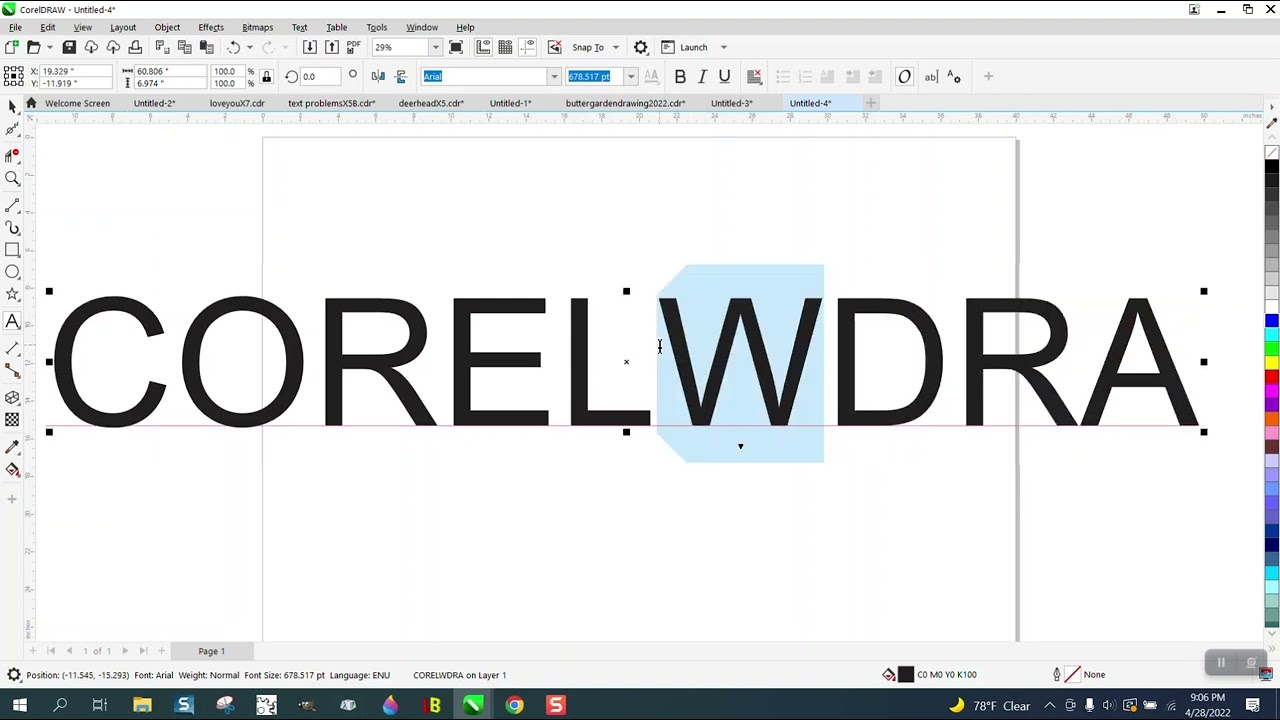Open the Effects menu
This screenshot has width=1280, height=720.
[x=211, y=27]
